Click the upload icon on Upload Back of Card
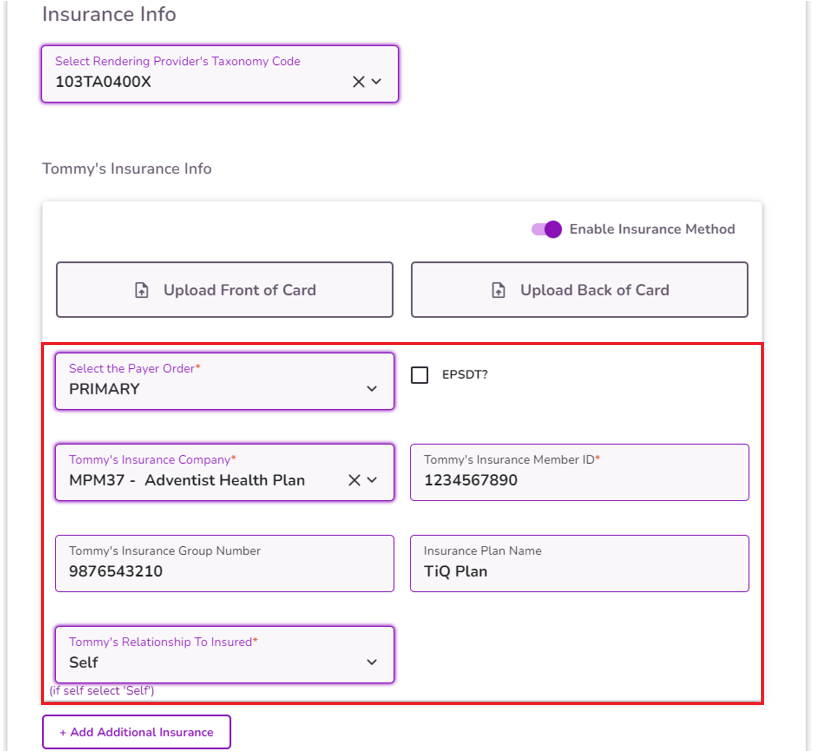Screen dimensions: 816x756 tap(497, 289)
